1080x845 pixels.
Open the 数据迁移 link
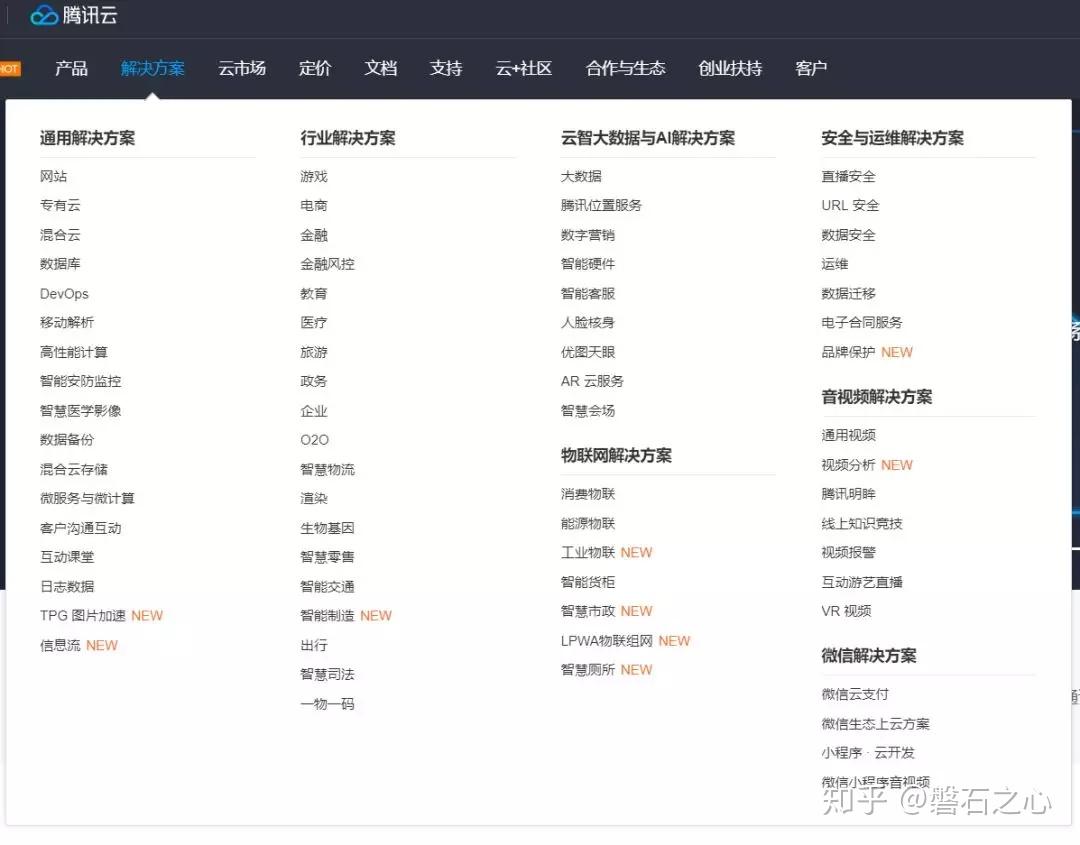click(x=848, y=293)
